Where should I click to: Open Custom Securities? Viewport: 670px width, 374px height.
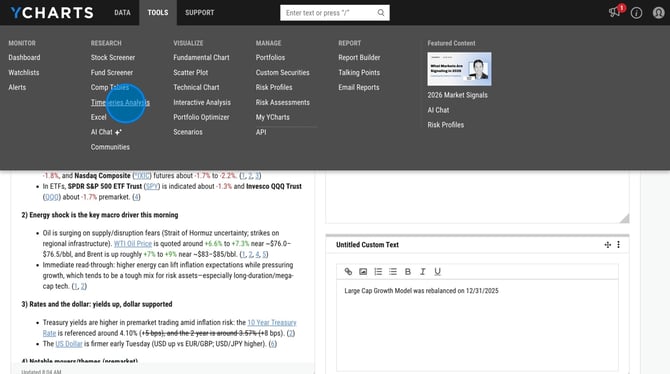click(x=282, y=72)
